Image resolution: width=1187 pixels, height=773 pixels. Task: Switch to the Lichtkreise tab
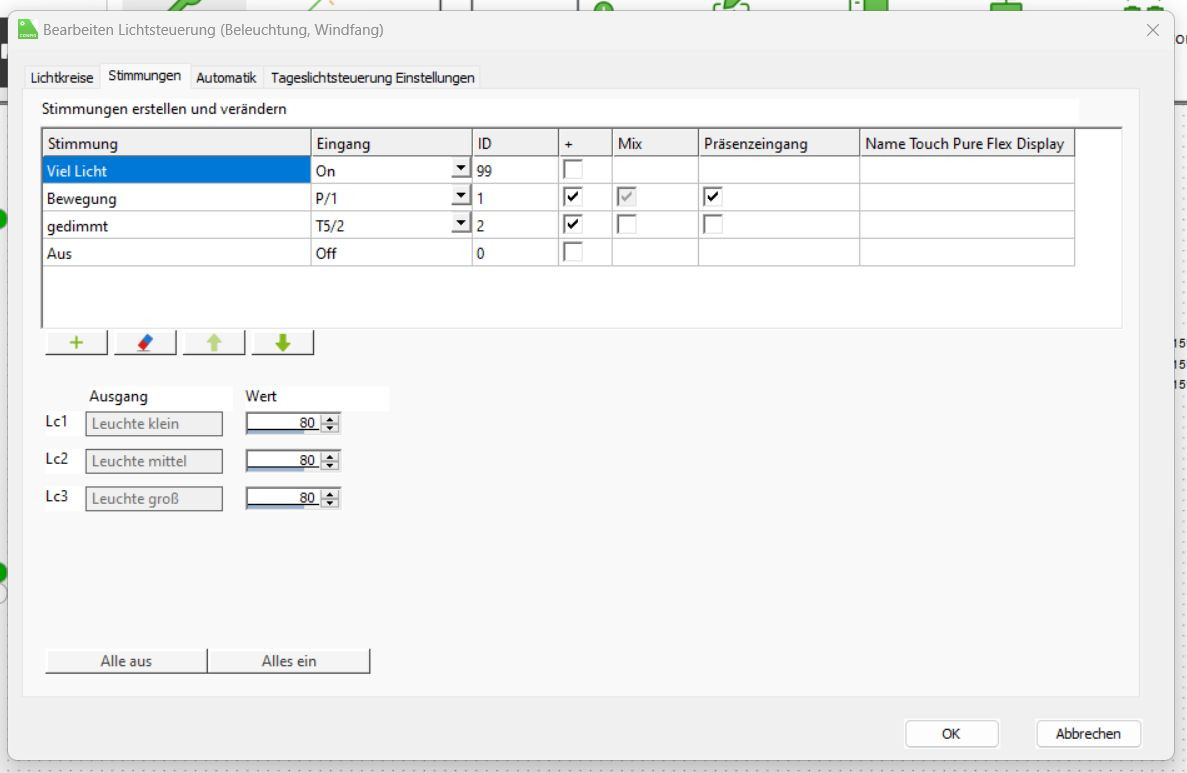(x=62, y=78)
